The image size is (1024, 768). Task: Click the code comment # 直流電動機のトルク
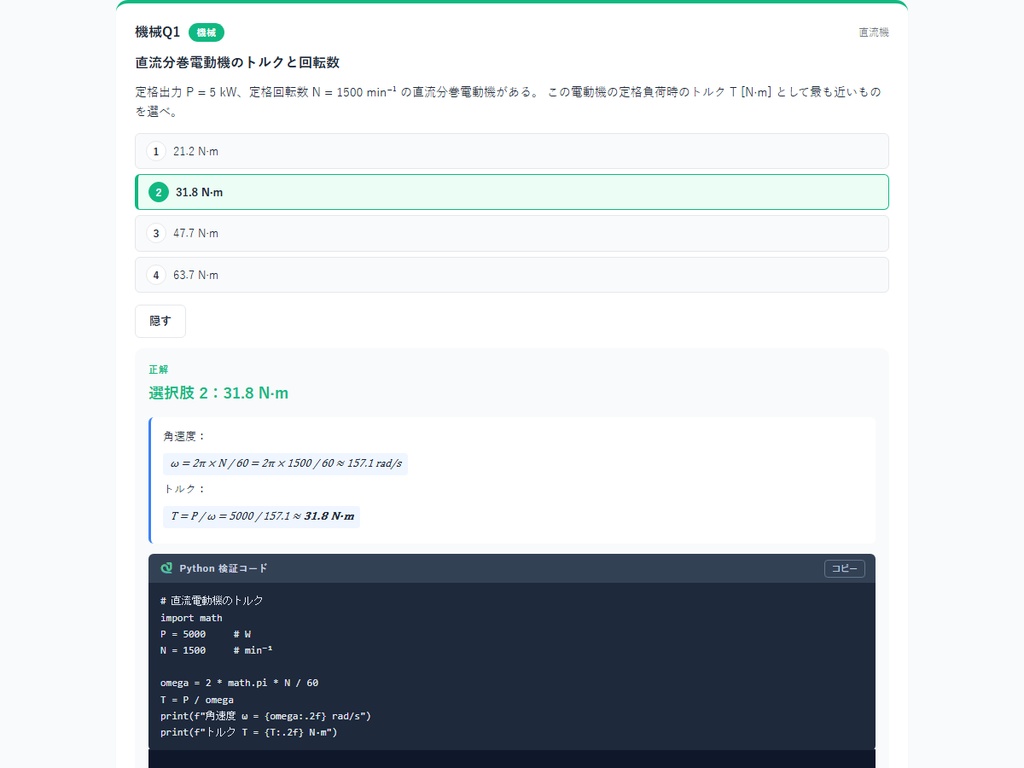[211, 601]
